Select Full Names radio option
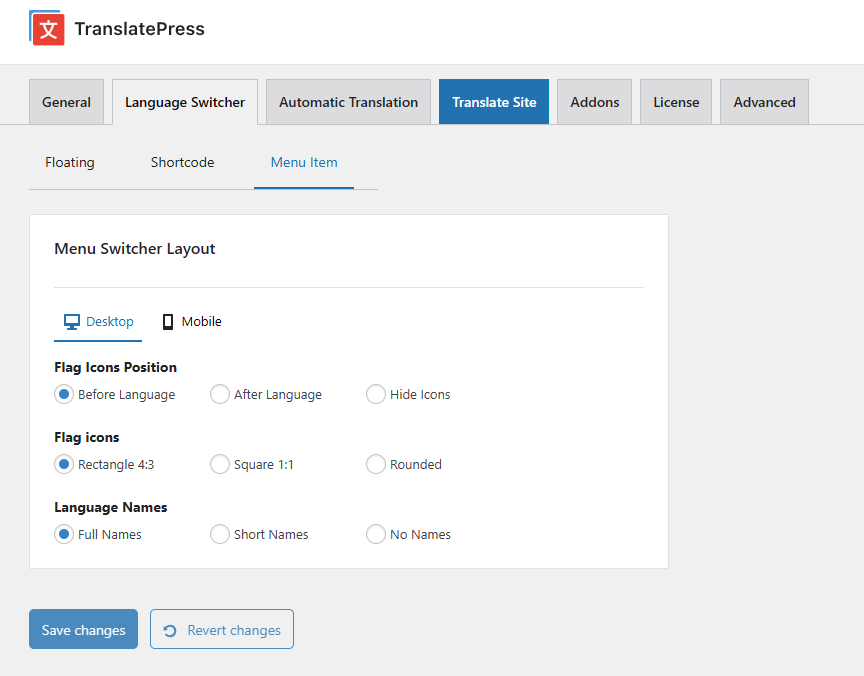 pyautogui.click(x=64, y=534)
